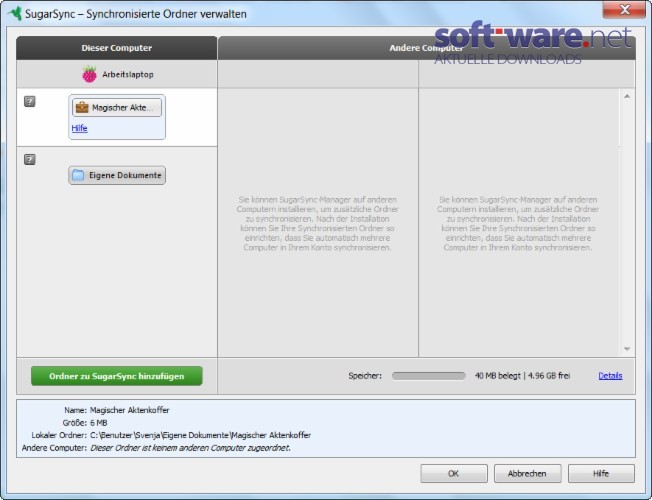Image resolution: width=652 pixels, height=500 pixels.
Task: Click the Name: Magischer Aktenkoffer text
Action: [117, 410]
